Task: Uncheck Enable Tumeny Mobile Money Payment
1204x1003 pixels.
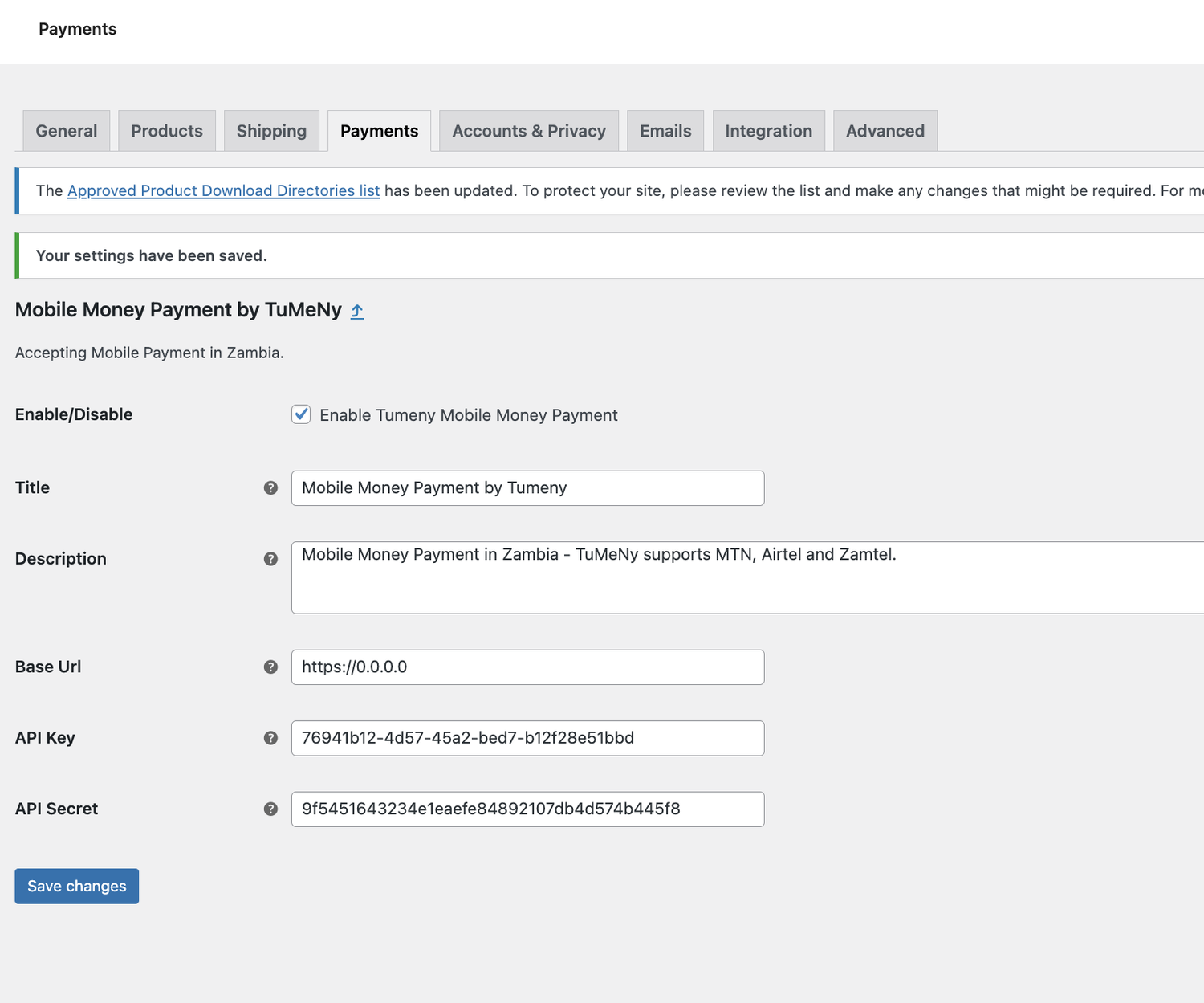Action: pyautogui.click(x=301, y=414)
